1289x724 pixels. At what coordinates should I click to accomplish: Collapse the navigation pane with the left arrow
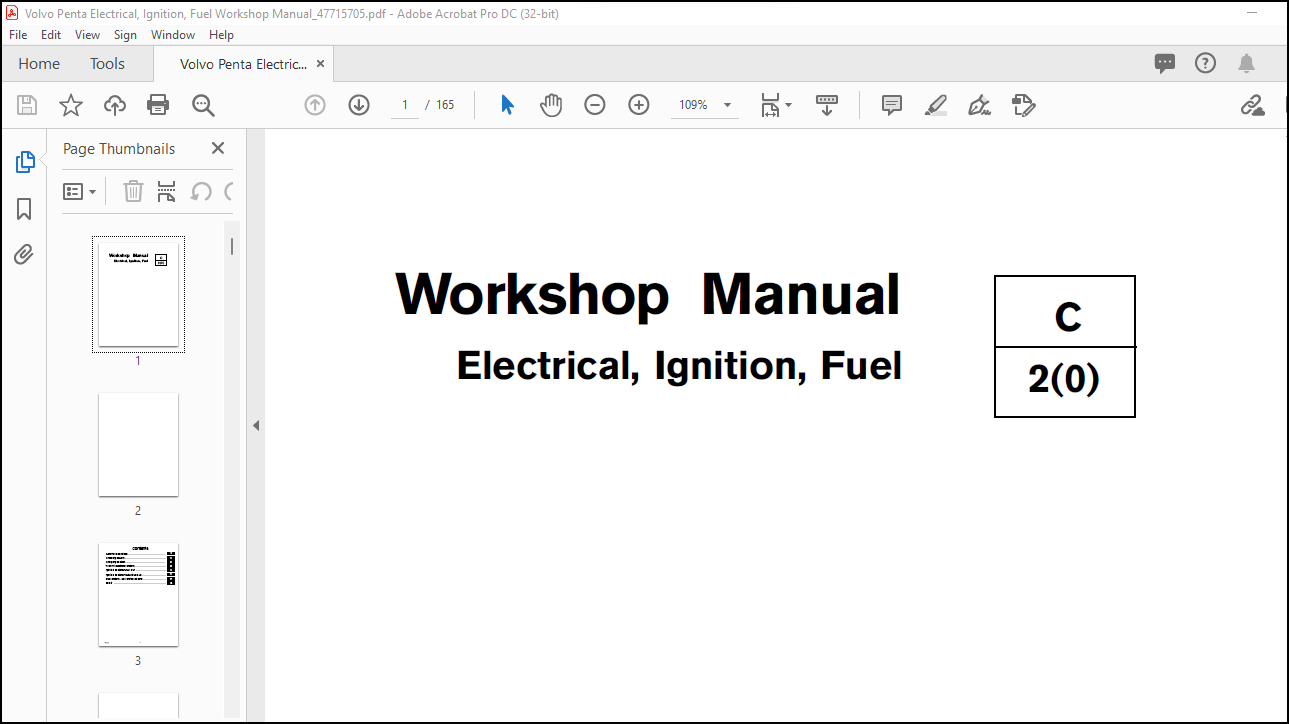click(x=255, y=425)
